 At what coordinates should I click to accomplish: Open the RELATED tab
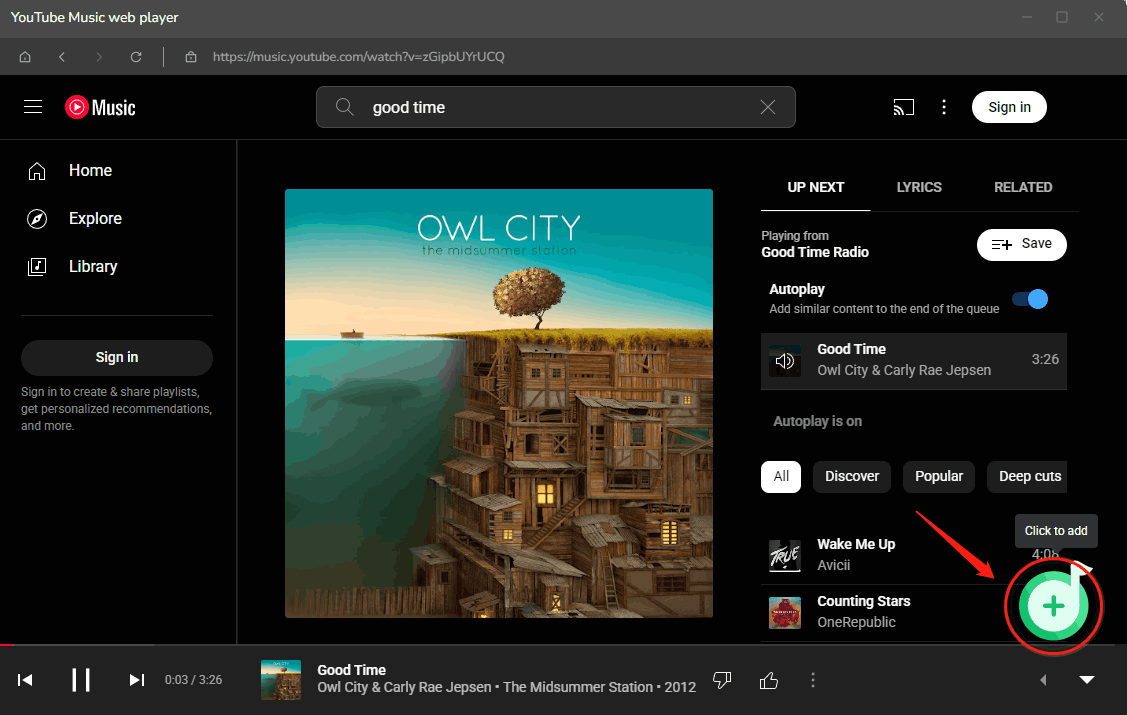tap(1023, 188)
